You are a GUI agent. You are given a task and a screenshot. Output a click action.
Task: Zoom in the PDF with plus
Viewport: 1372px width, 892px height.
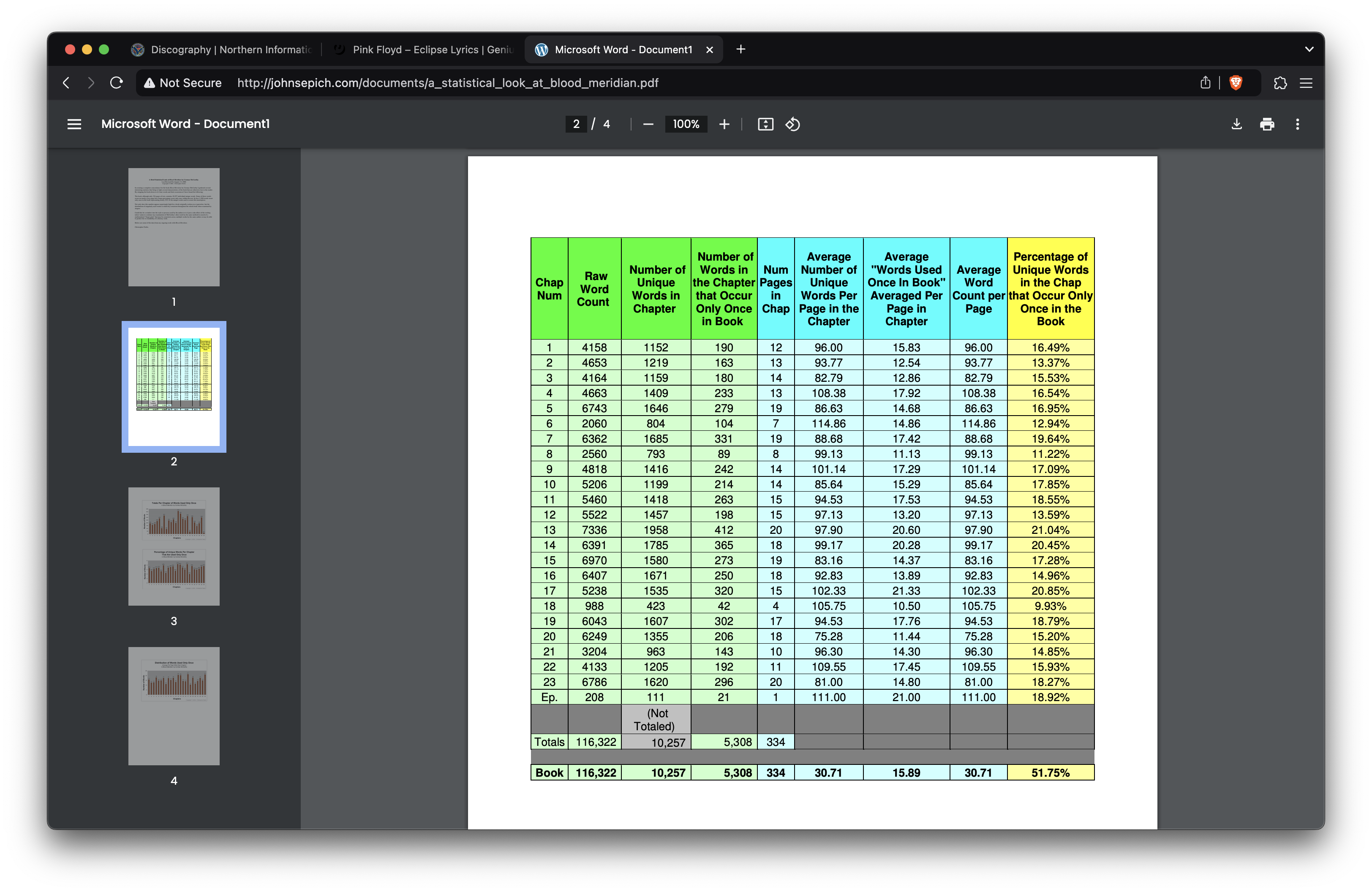[724, 124]
